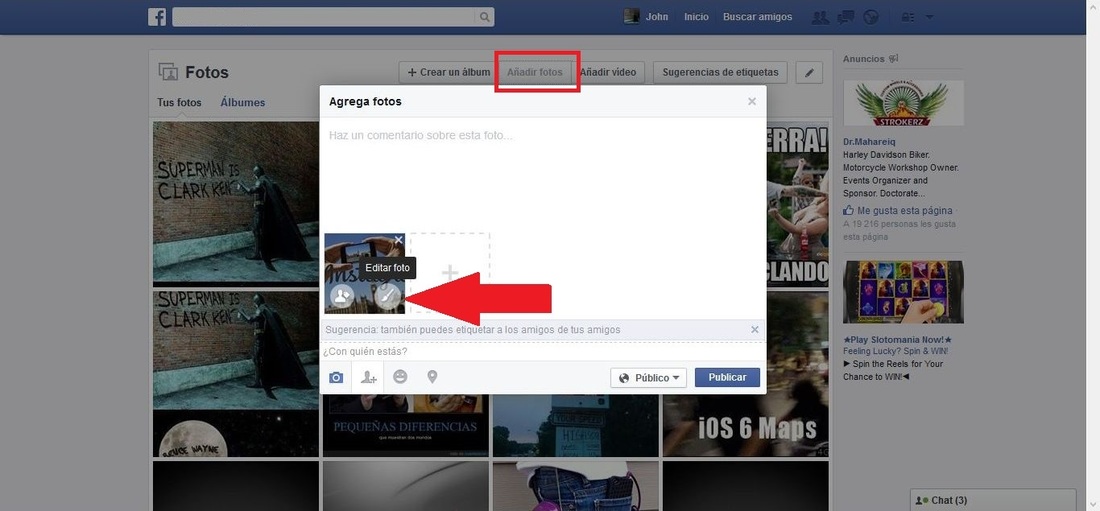The image size is (1100, 511).
Task: Open Sugerencias de etiquetas
Action: pyautogui.click(x=720, y=72)
